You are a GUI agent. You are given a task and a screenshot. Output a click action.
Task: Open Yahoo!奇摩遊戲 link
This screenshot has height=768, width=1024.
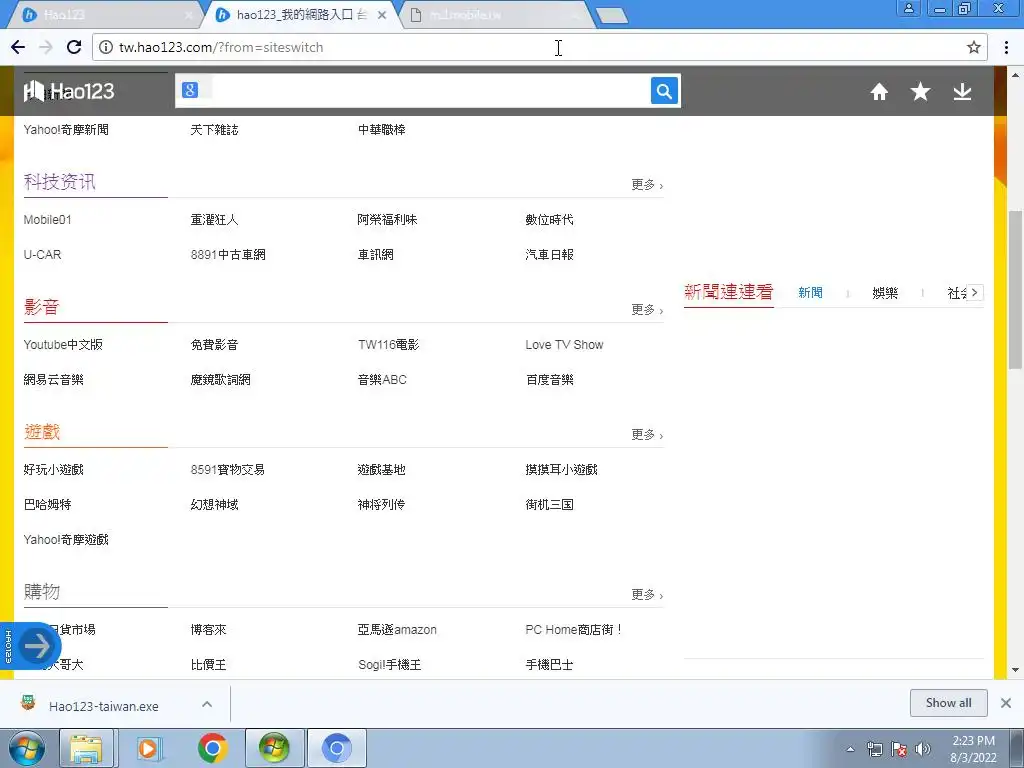click(66, 539)
